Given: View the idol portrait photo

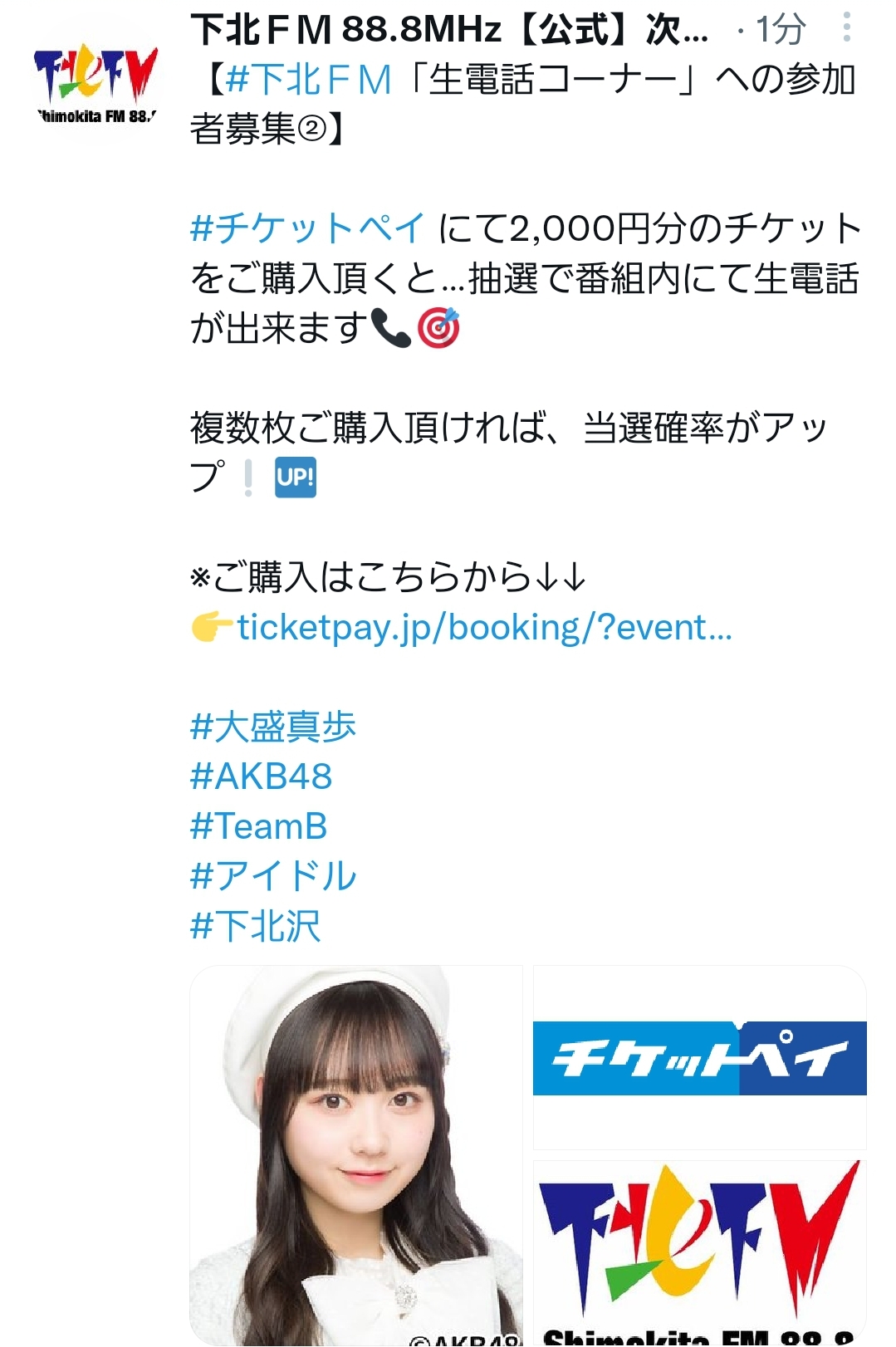Looking at the screenshot, I should click(356, 1155).
